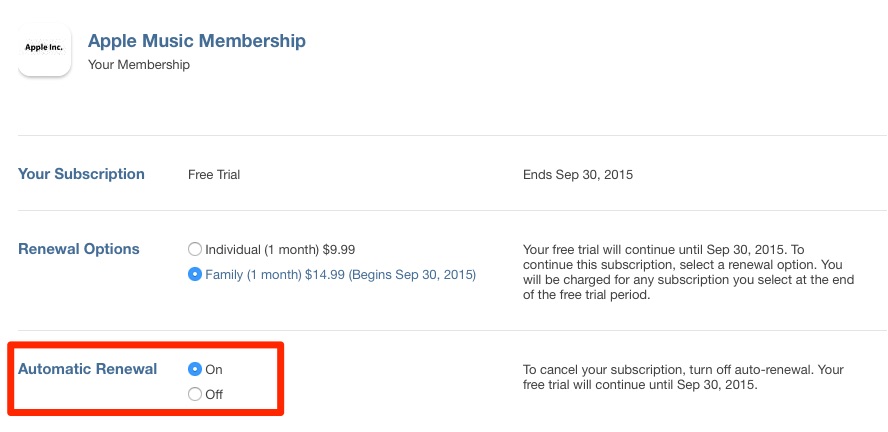Turn Automatic Renewal On radio button
Screen dimensions: 888x432
coord(195,369)
